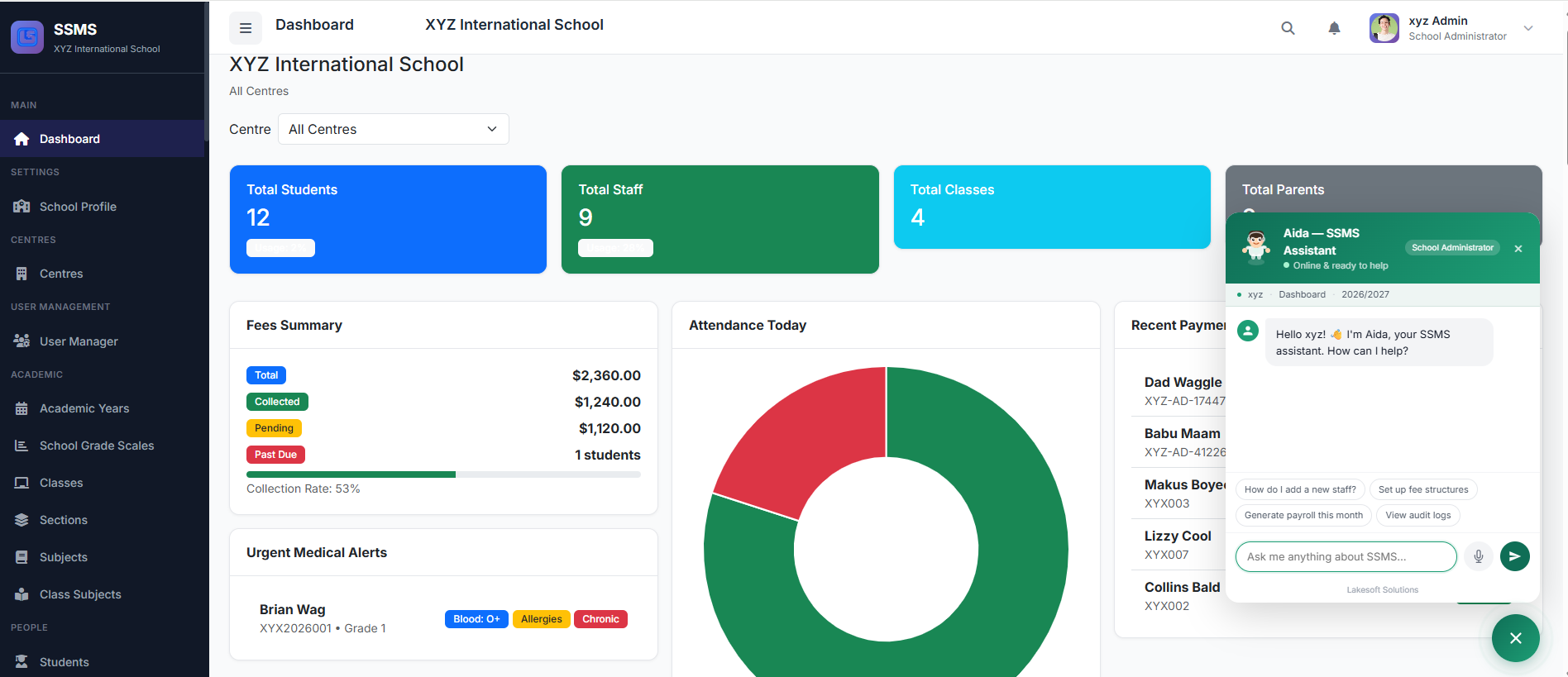Open the search magnifier icon
The image size is (1568, 677).
click(1288, 28)
